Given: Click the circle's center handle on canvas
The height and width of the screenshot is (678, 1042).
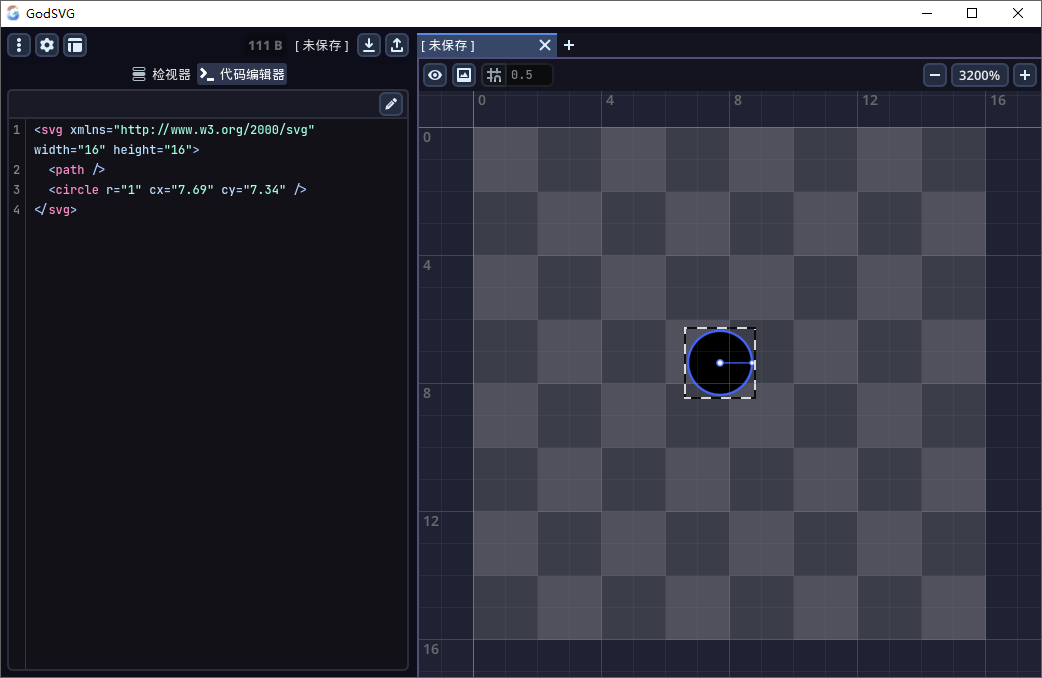Looking at the screenshot, I should click(x=720, y=363).
